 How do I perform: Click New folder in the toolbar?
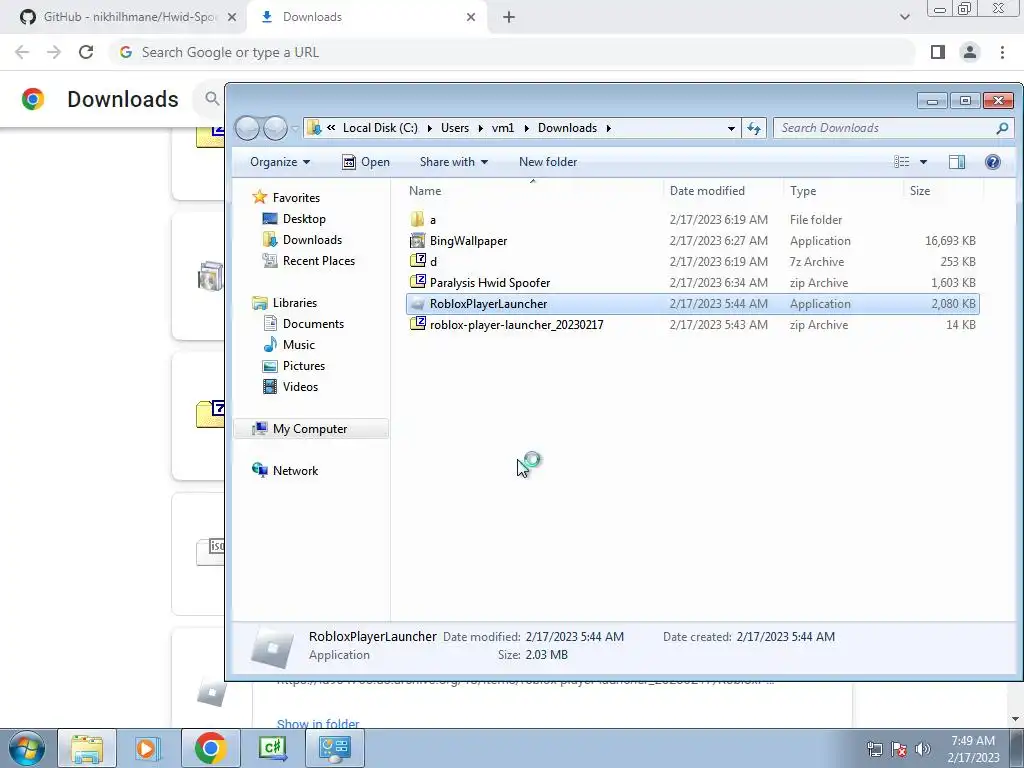(548, 162)
